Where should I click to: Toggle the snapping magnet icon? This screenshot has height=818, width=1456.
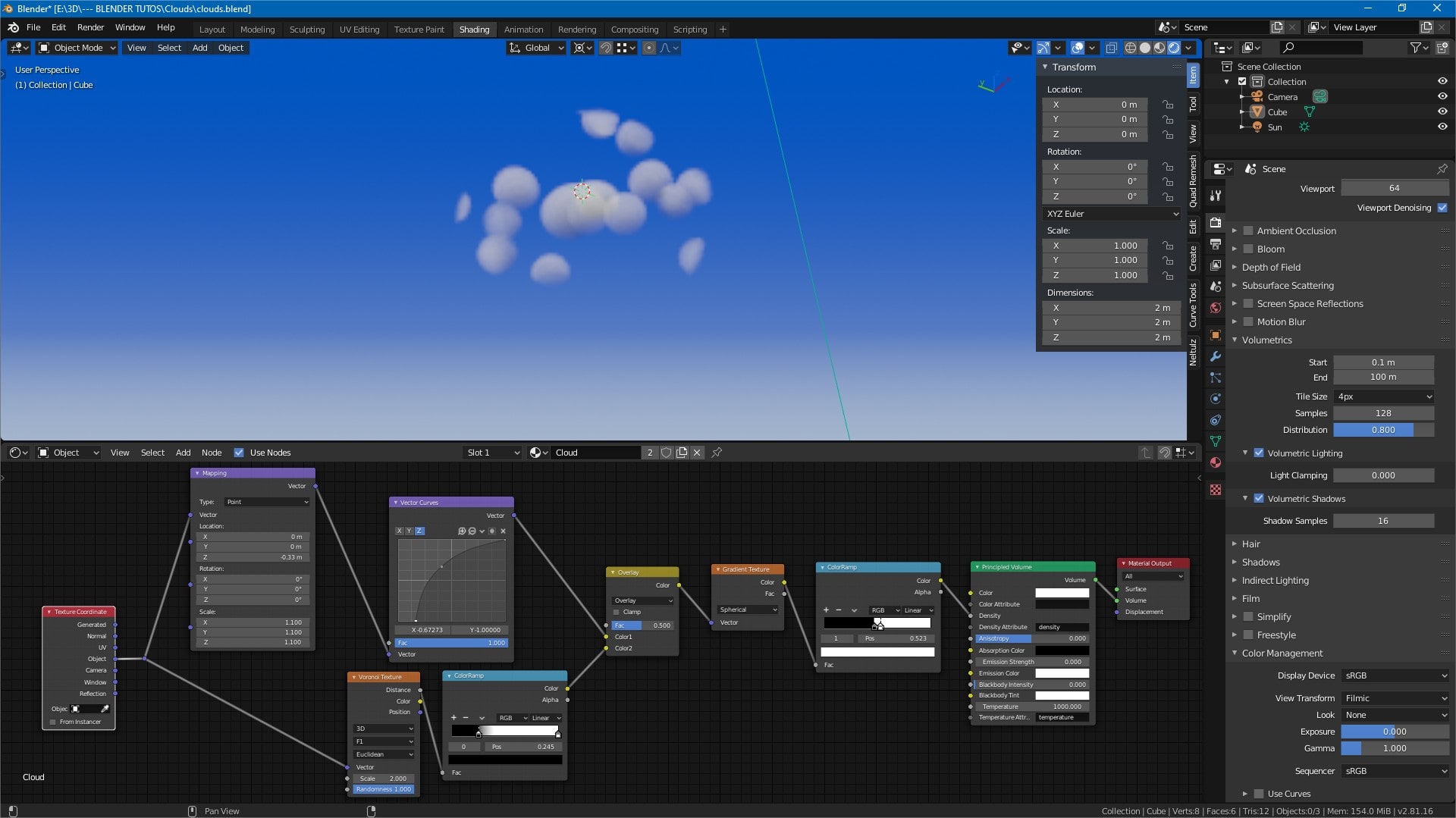[x=606, y=48]
